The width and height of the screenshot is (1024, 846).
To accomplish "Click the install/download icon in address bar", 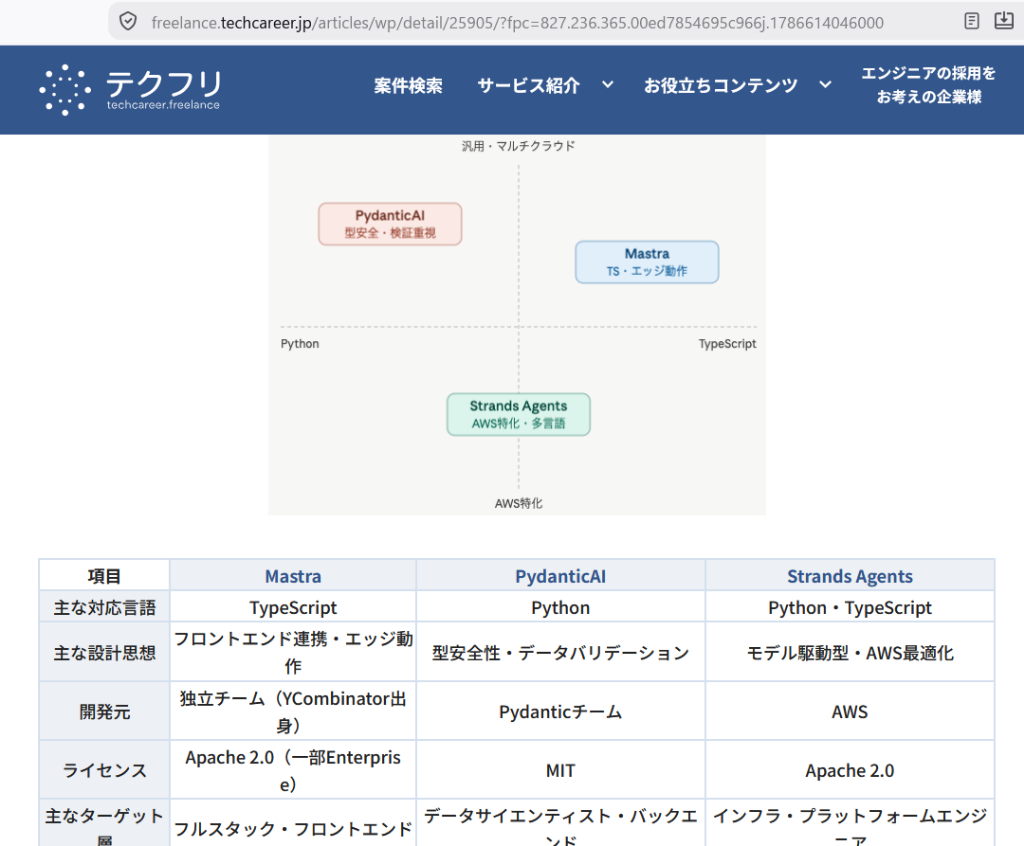I will tap(1004, 21).
